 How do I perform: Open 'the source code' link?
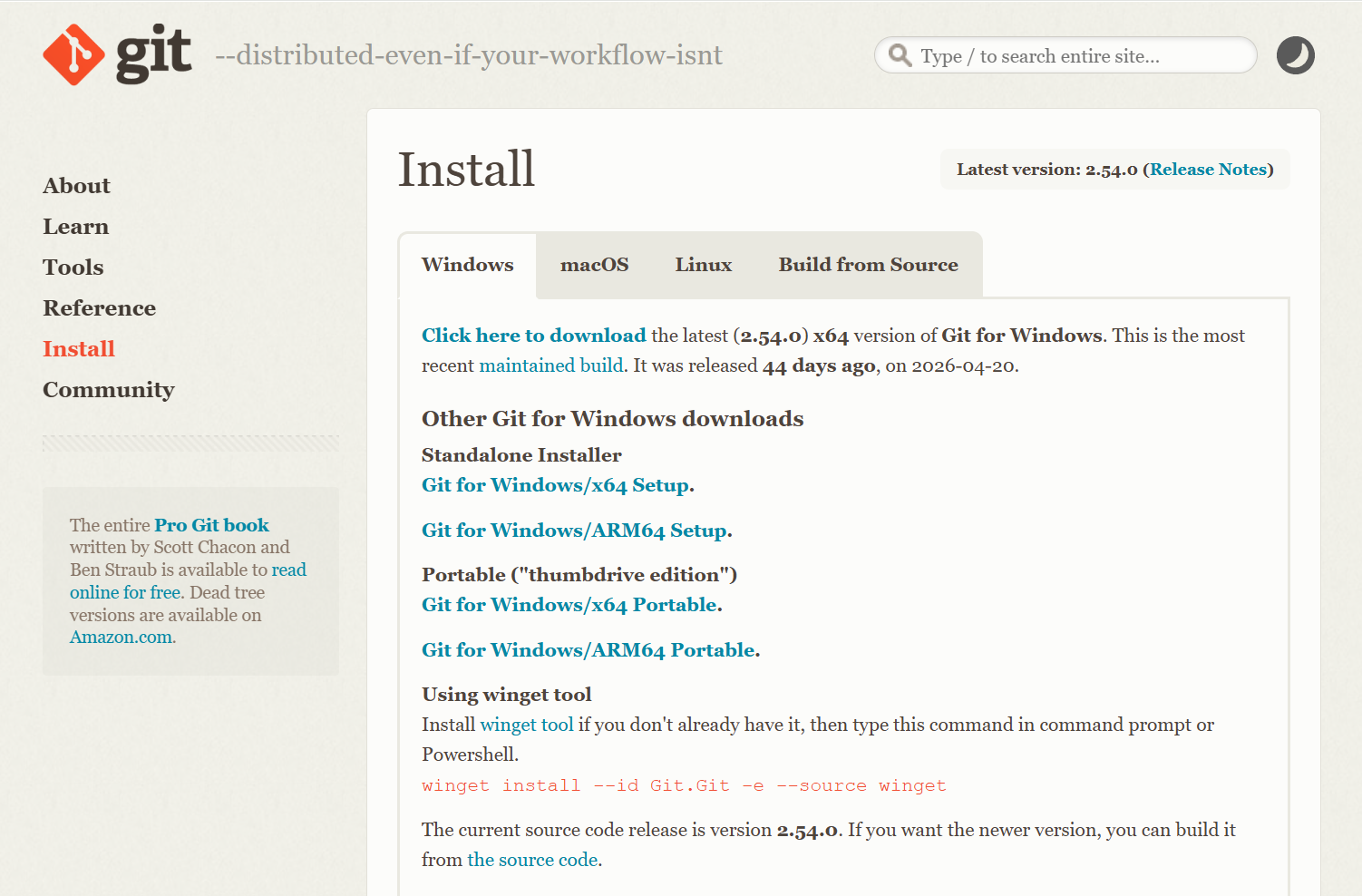(x=532, y=860)
